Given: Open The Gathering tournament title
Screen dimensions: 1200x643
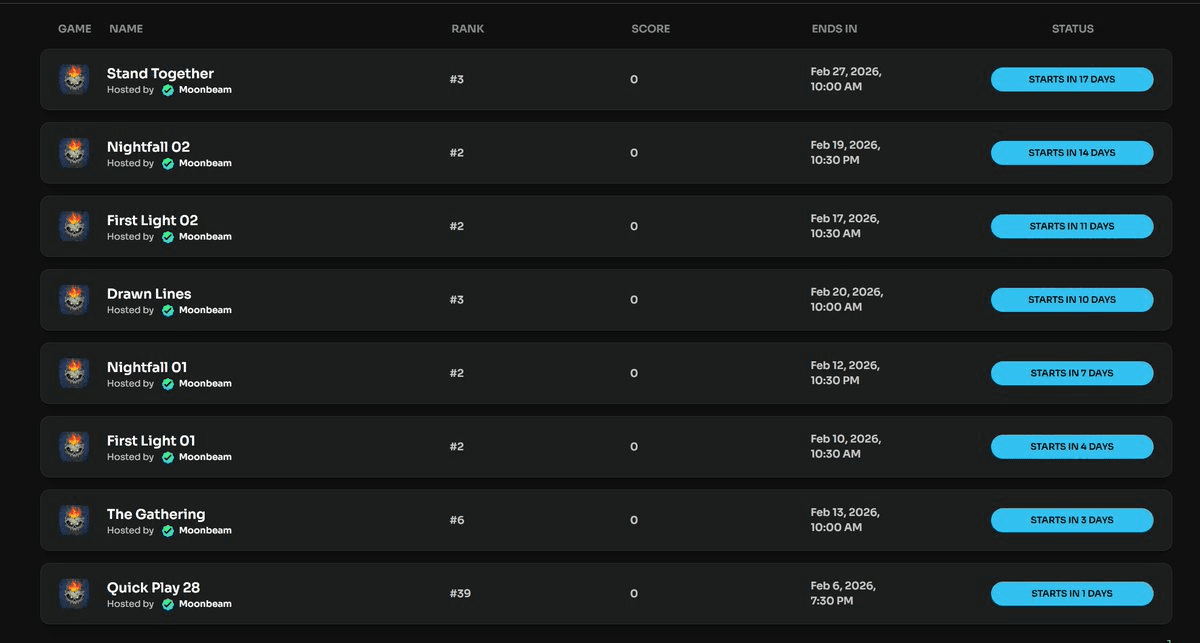Looking at the screenshot, I should tap(156, 514).
